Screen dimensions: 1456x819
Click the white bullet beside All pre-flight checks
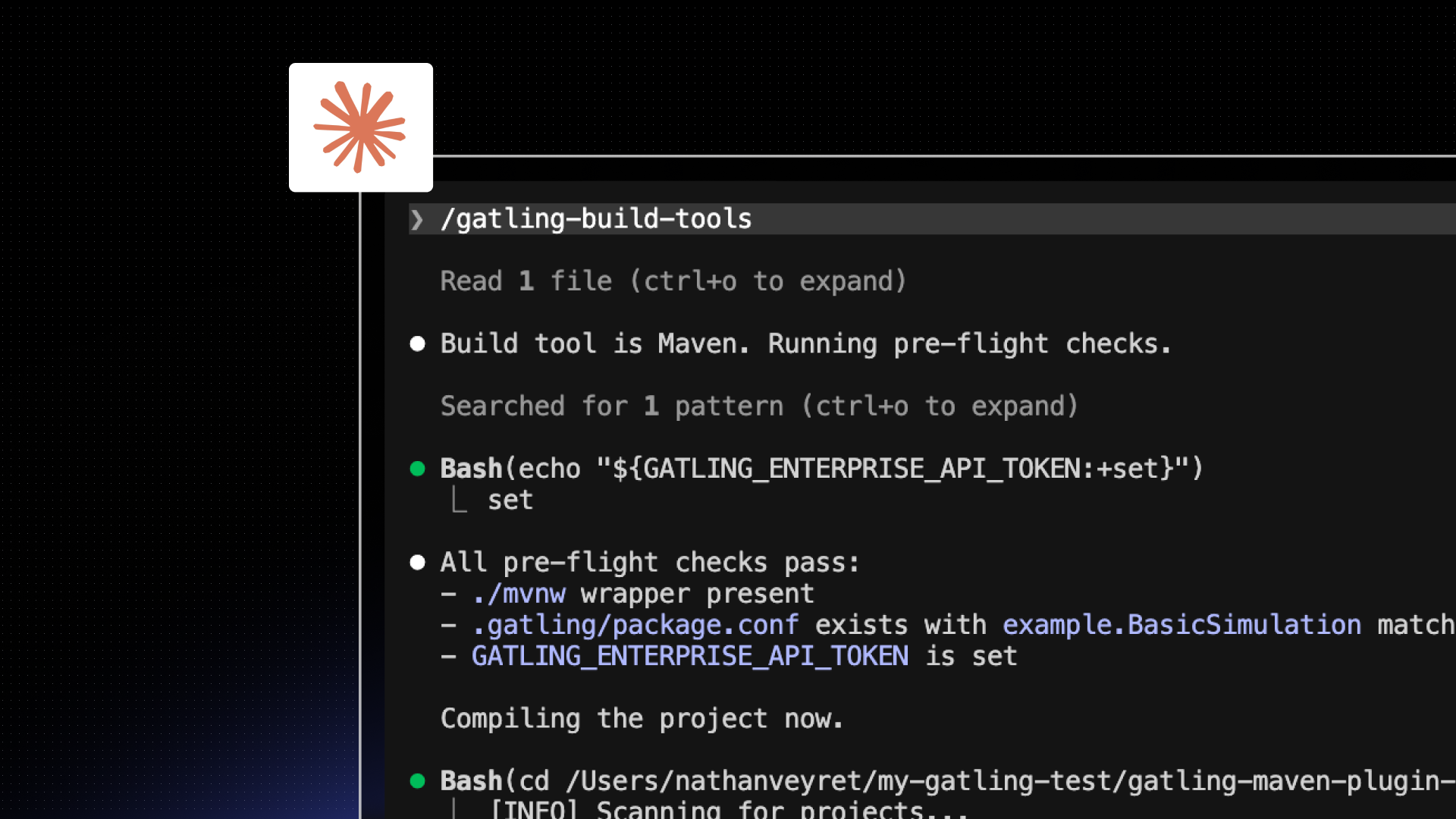click(x=417, y=563)
